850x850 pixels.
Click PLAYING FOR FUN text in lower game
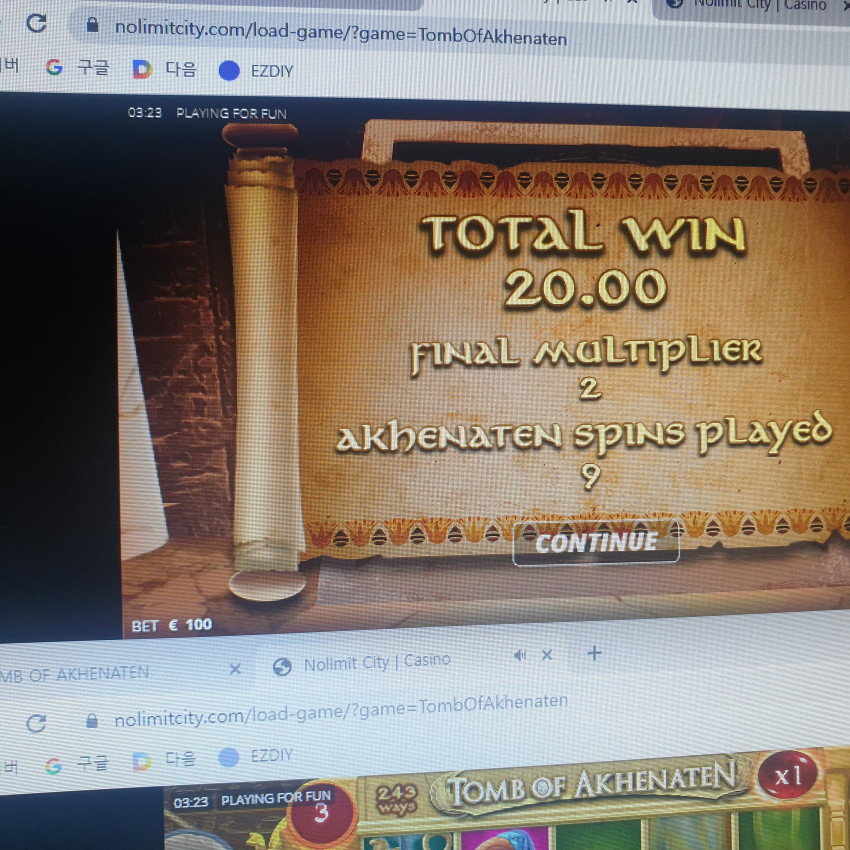tap(276, 799)
